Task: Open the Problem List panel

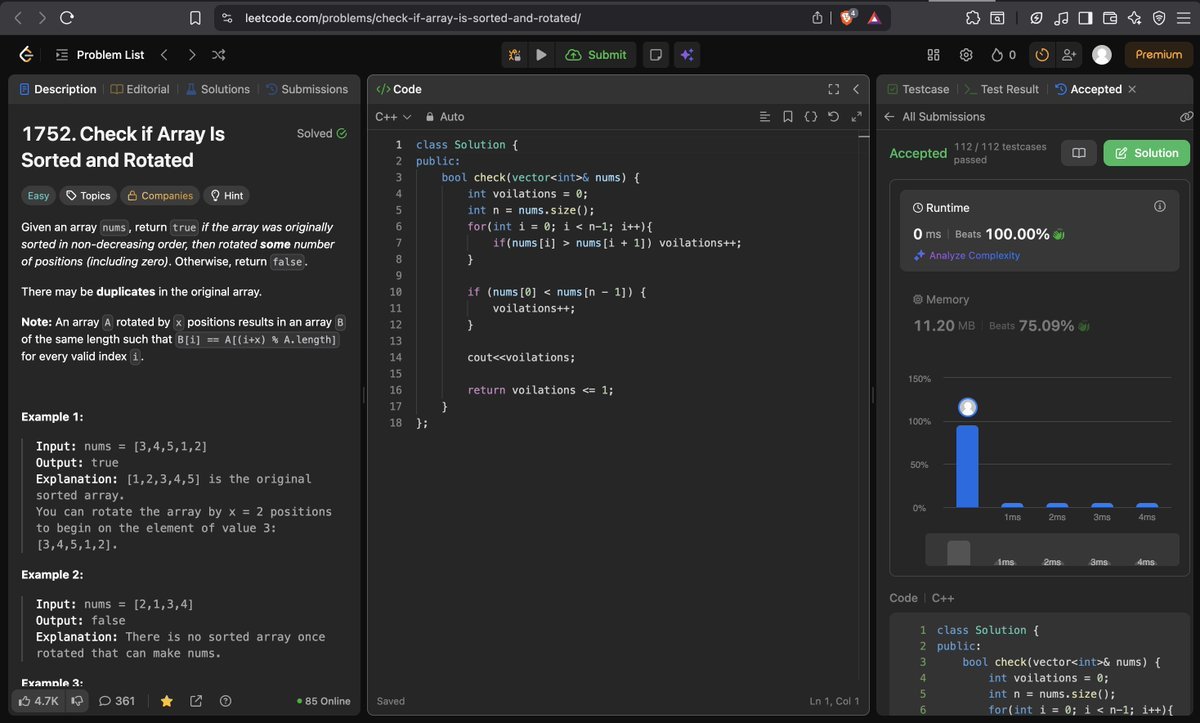Action: coord(100,55)
